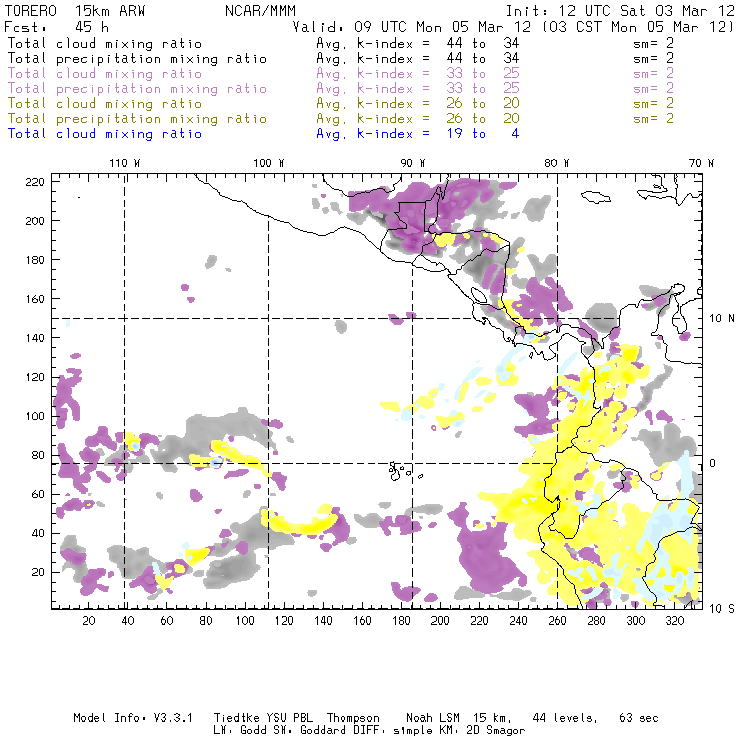Click the 'Tiedtke YSU PBL' footer text
This screenshot has height=740, width=740.
coord(263,718)
